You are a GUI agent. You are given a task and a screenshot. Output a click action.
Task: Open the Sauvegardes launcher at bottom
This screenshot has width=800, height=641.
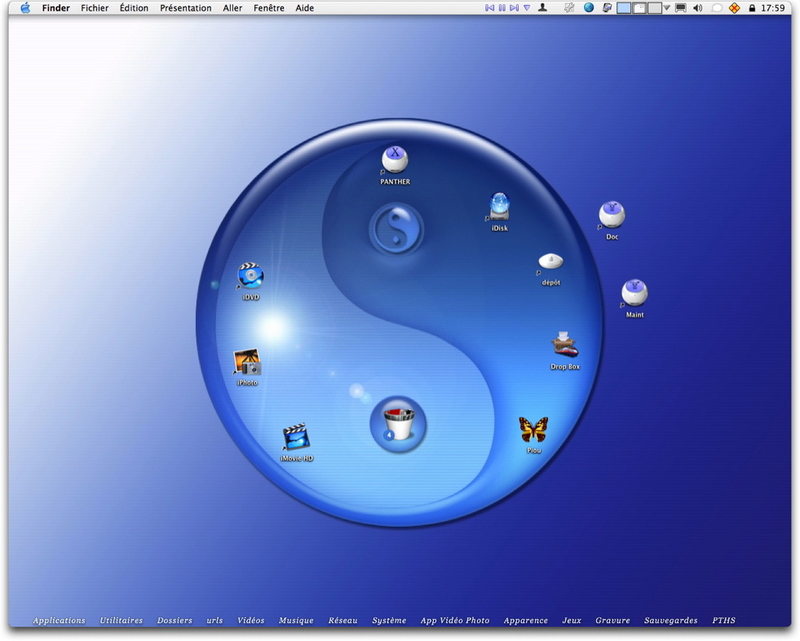pos(670,621)
